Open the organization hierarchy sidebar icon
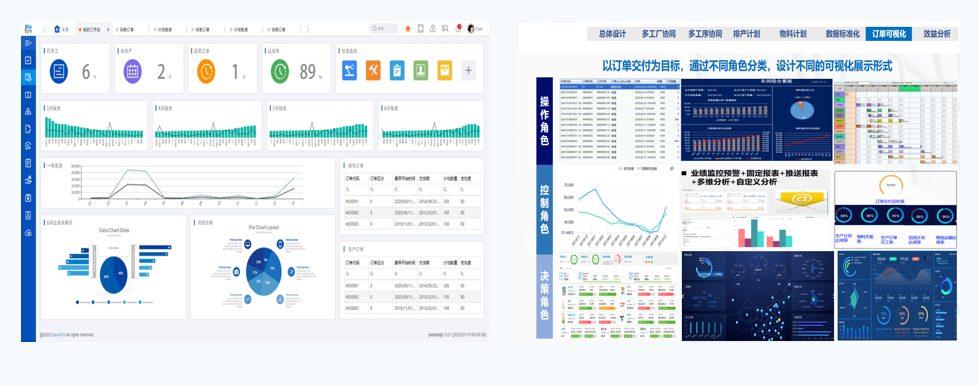 click(28, 112)
